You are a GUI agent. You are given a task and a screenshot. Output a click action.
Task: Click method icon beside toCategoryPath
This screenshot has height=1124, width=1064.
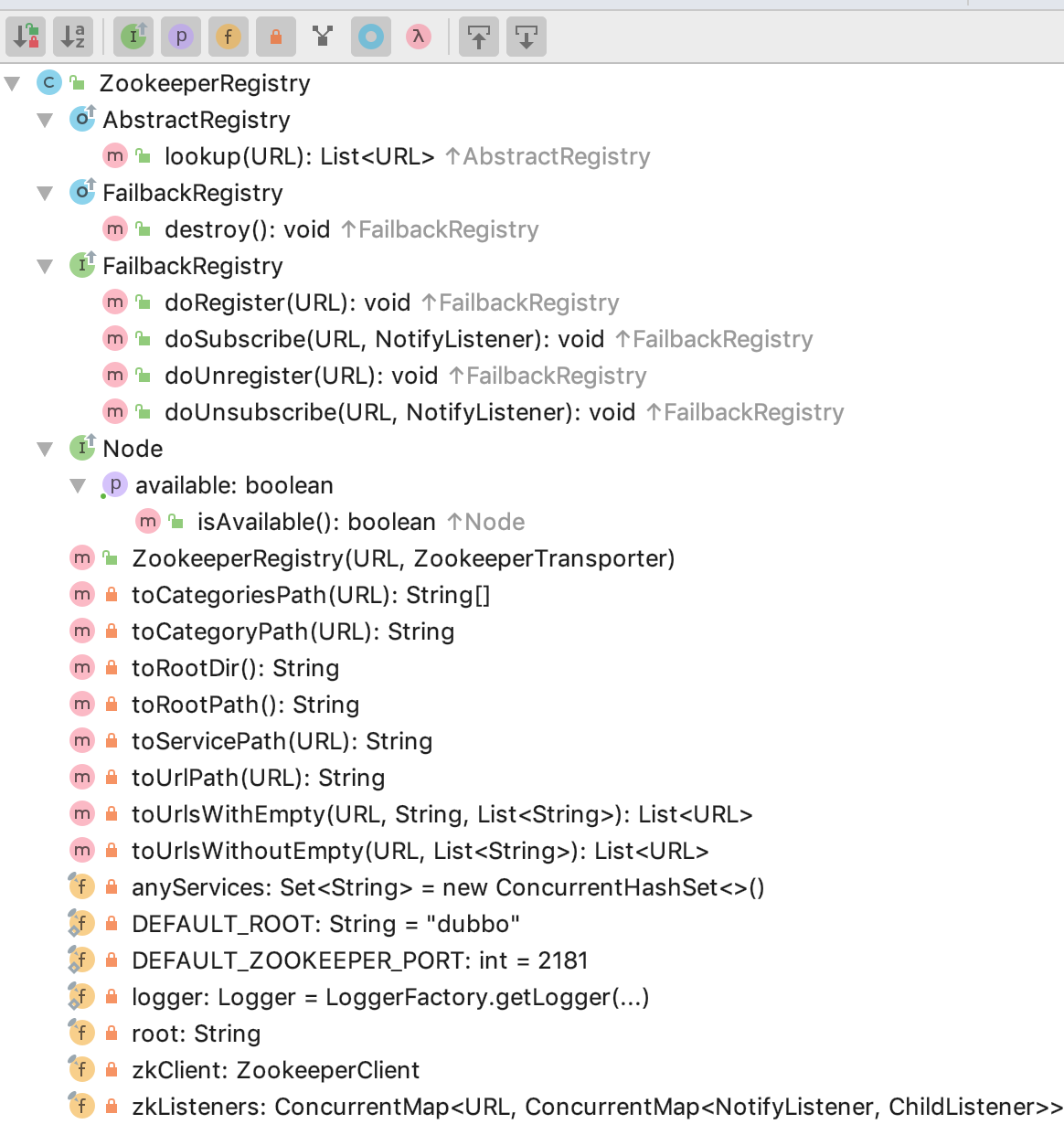tap(82, 631)
